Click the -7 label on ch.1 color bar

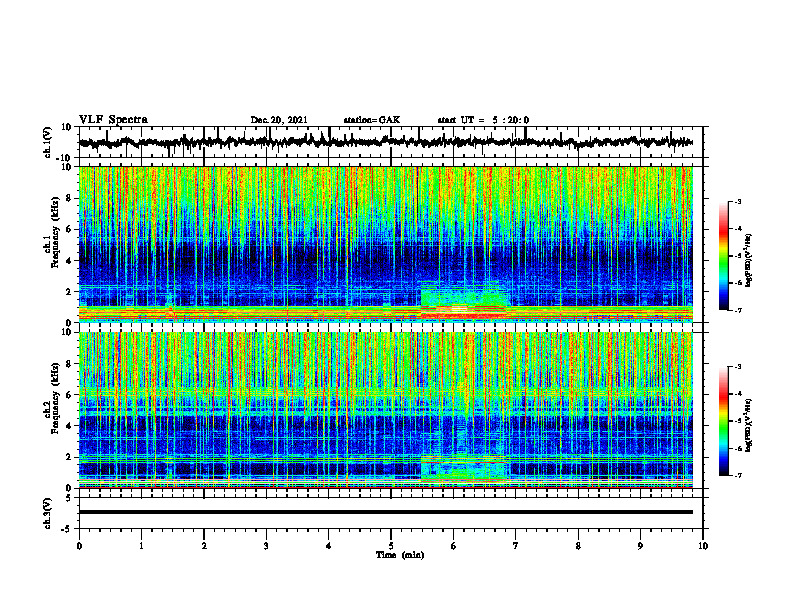pos(737,310)
